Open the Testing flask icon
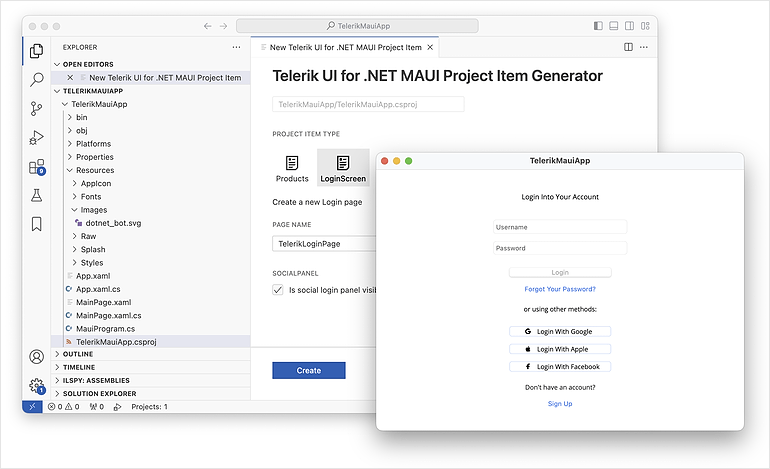 pyautogui.click(x=36, y=195)
